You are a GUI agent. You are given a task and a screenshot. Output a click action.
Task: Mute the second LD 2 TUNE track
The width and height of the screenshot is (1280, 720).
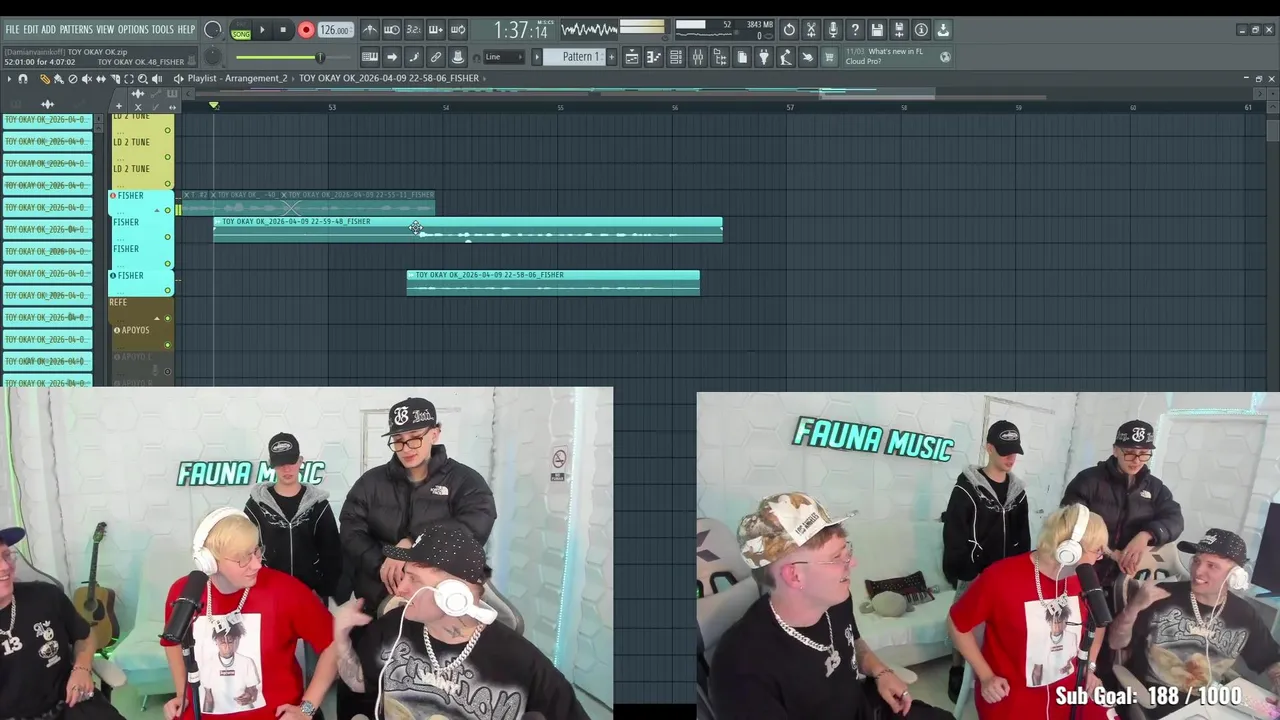pos(167,155)
